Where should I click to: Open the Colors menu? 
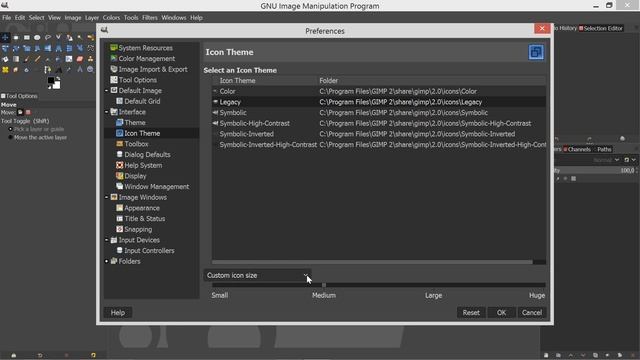tap(111, 18)
